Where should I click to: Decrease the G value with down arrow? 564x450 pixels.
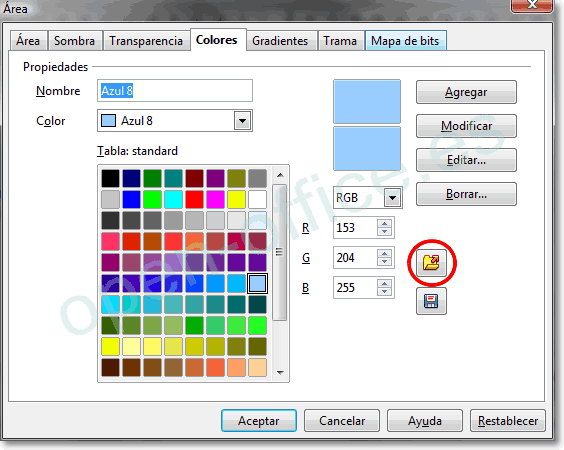[385, 262]
